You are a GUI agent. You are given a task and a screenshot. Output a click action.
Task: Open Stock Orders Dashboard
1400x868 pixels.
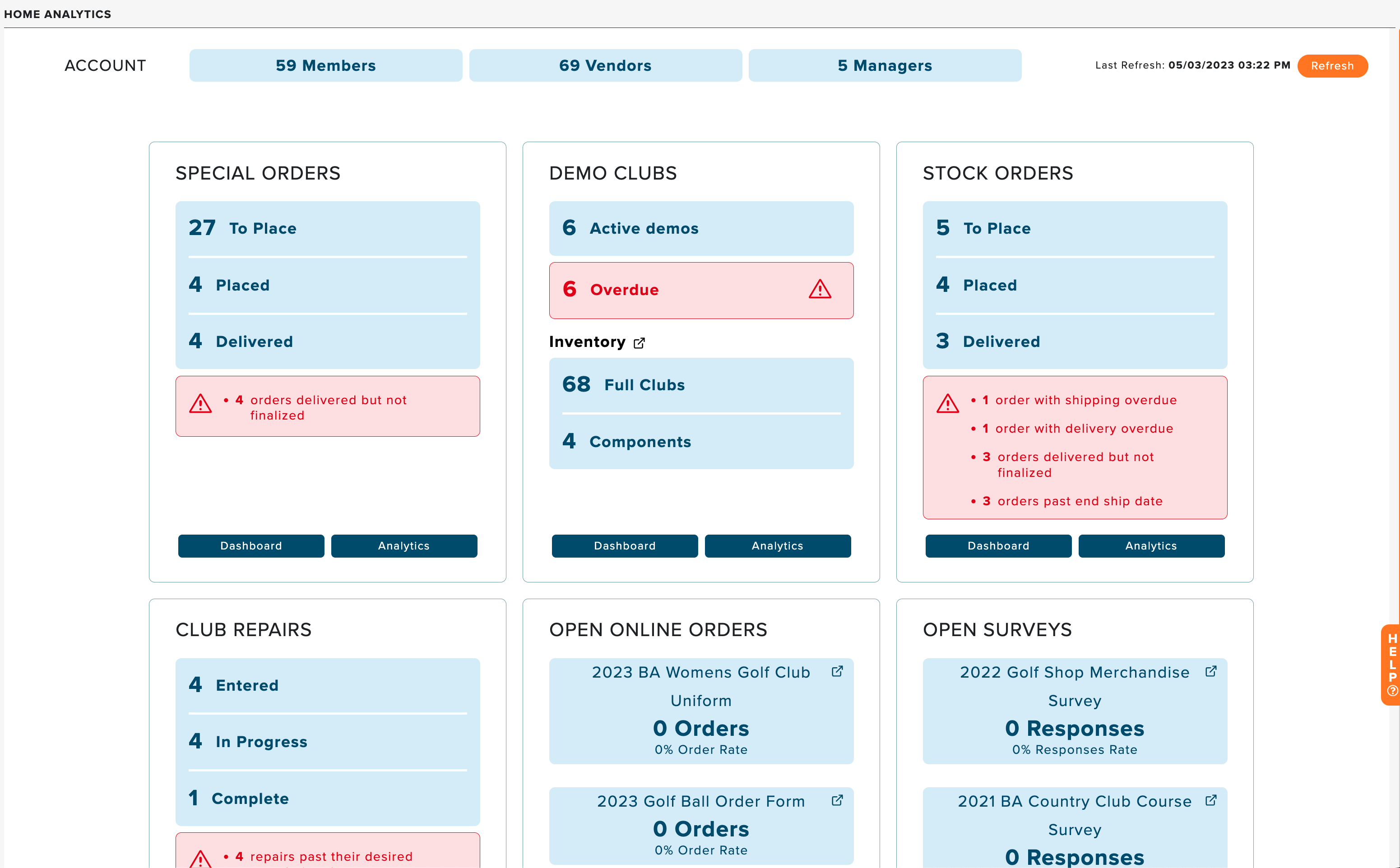click(999, 546)
